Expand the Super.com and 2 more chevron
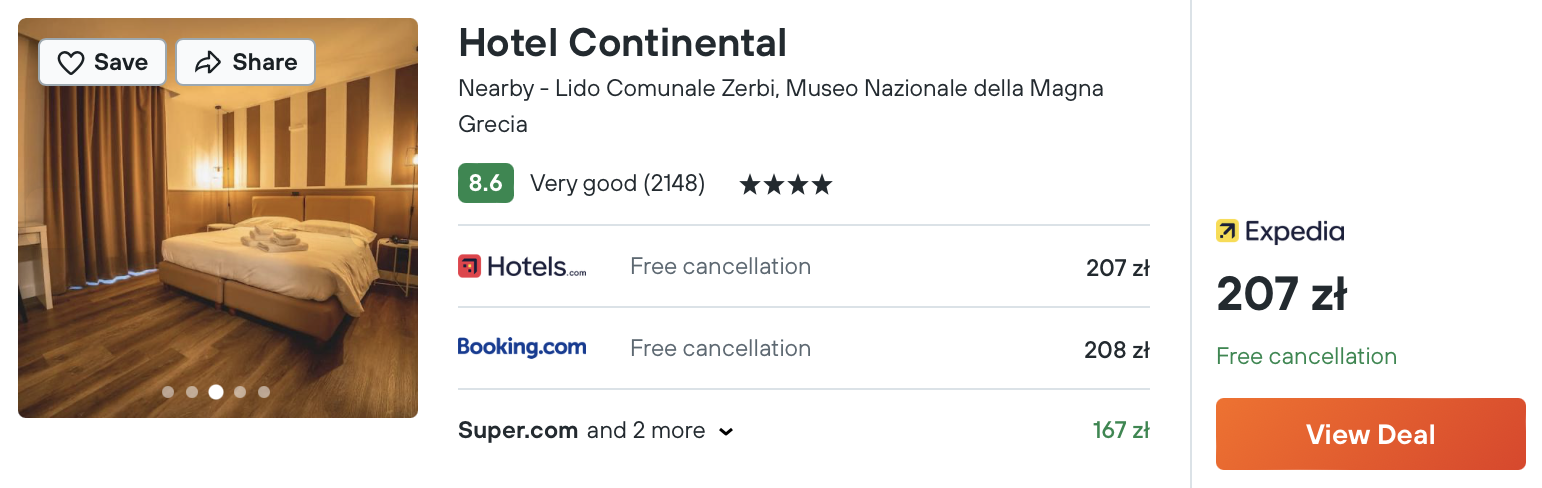This screenshot has width=1542, height=488. pos(727,432)
